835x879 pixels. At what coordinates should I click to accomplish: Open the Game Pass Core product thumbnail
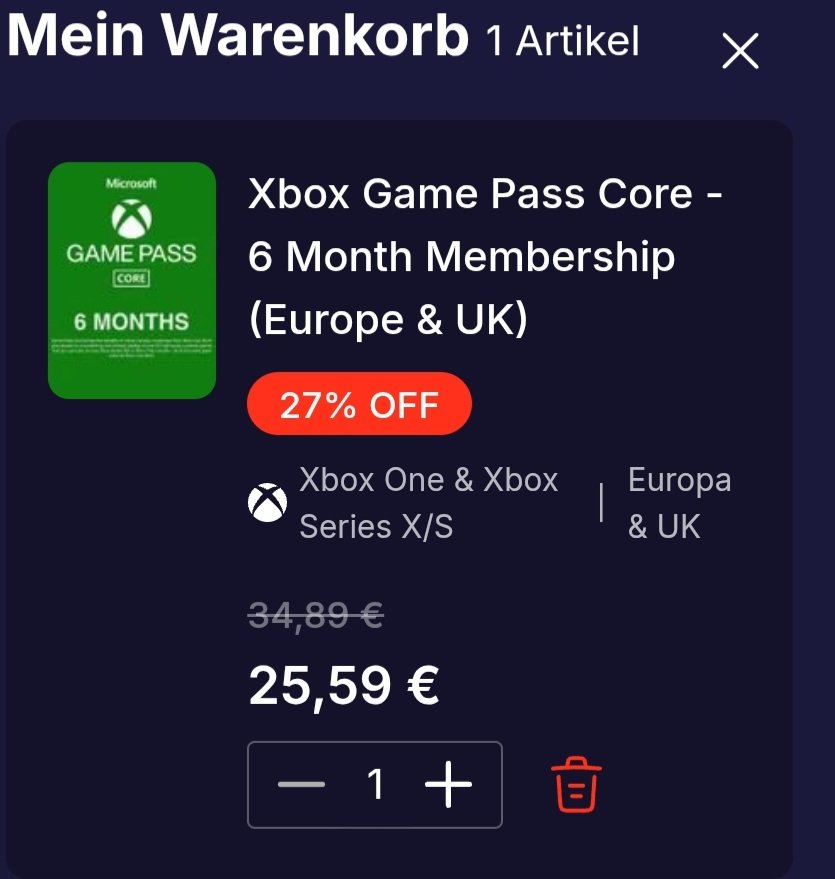click(x=132, y=280)
